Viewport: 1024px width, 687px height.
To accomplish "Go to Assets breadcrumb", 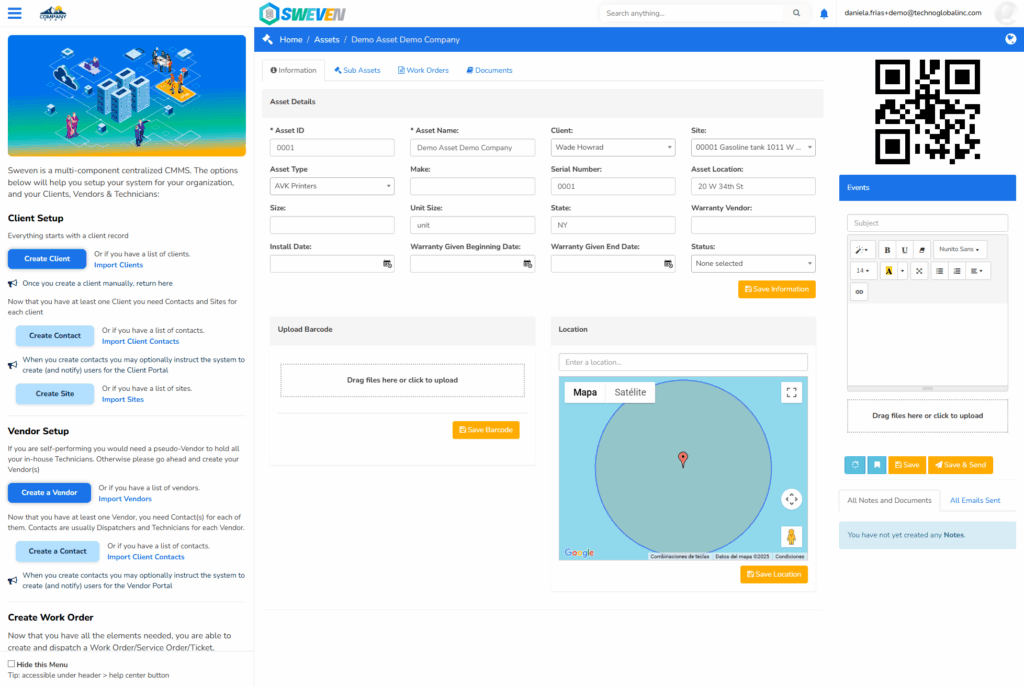I will tap(327, 40).
